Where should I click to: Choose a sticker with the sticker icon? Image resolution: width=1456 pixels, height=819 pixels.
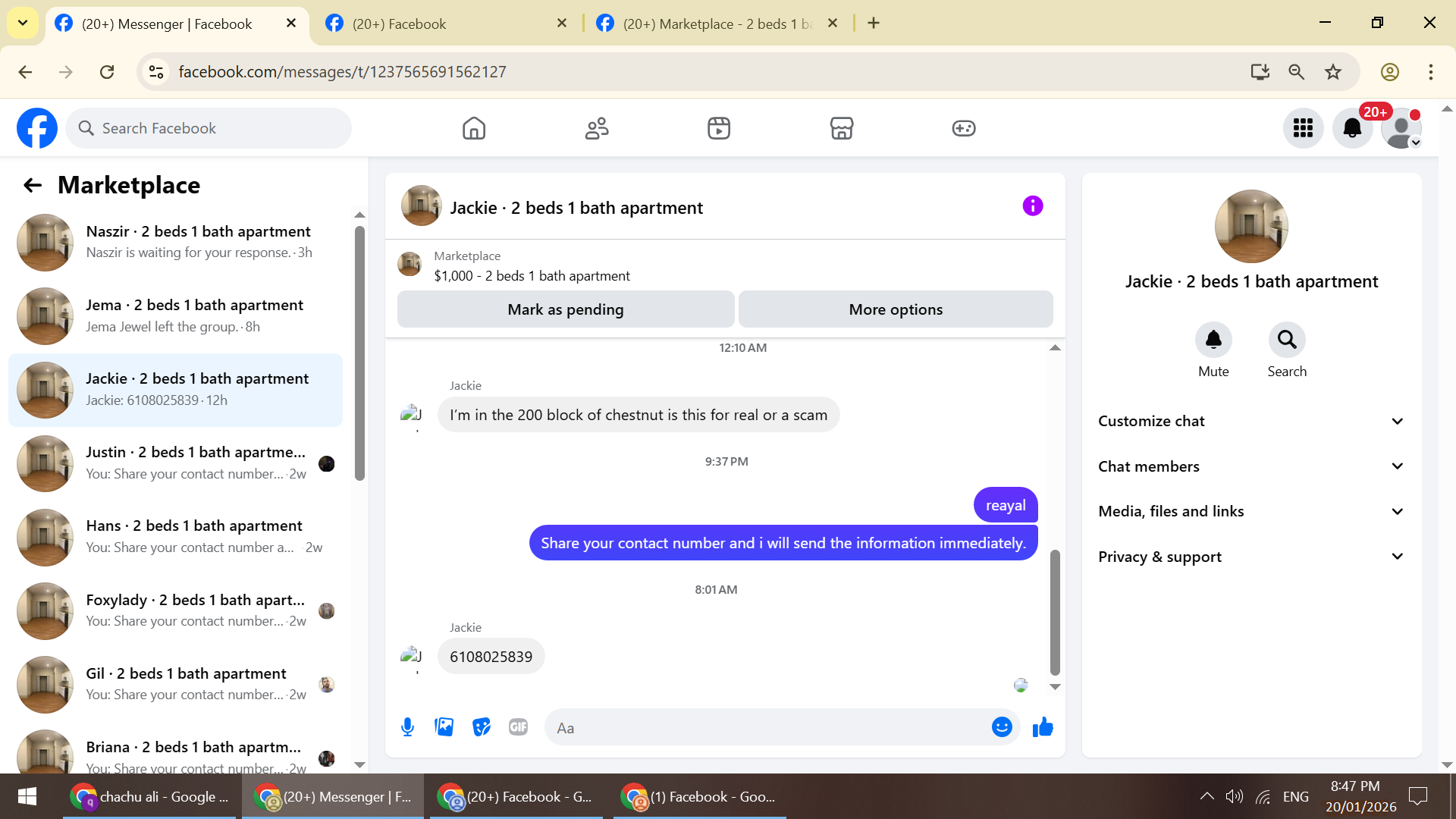pos(482,727)
